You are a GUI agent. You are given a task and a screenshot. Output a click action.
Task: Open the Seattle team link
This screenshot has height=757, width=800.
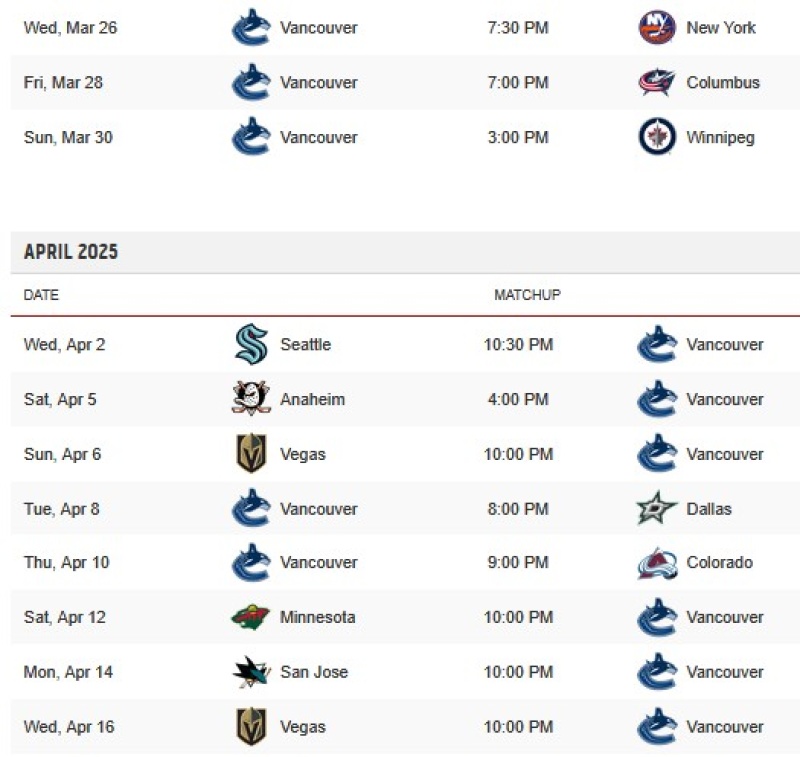click(x=306, y=344)
